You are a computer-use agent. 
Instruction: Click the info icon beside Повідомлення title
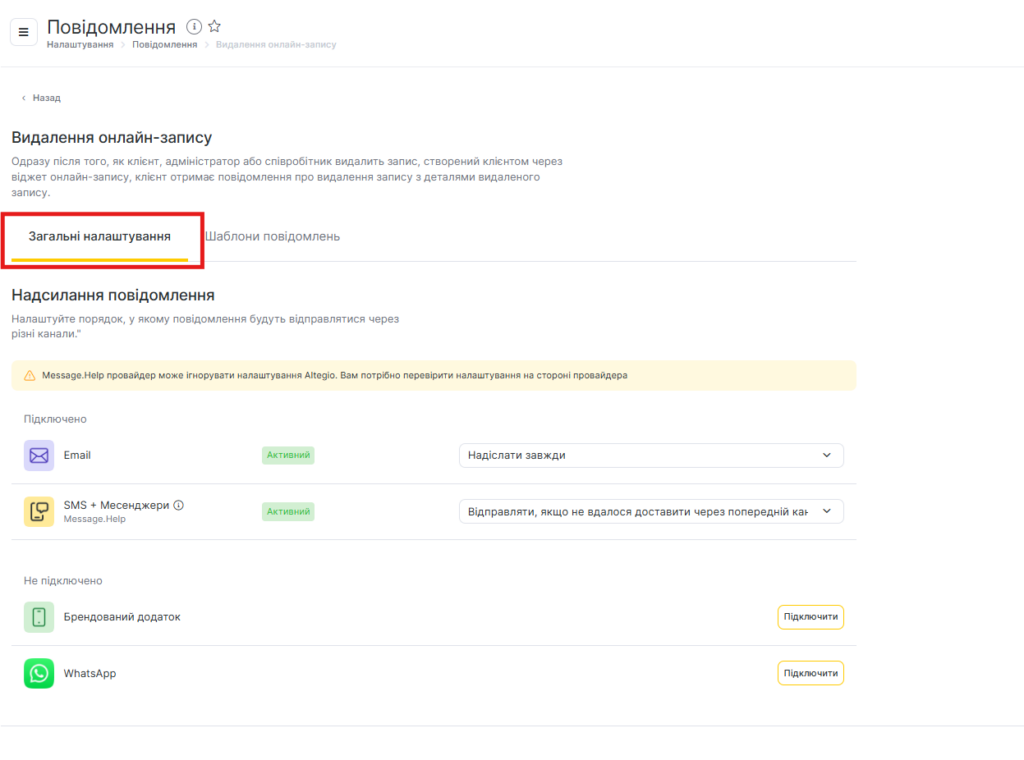click(x=194, y=27)
